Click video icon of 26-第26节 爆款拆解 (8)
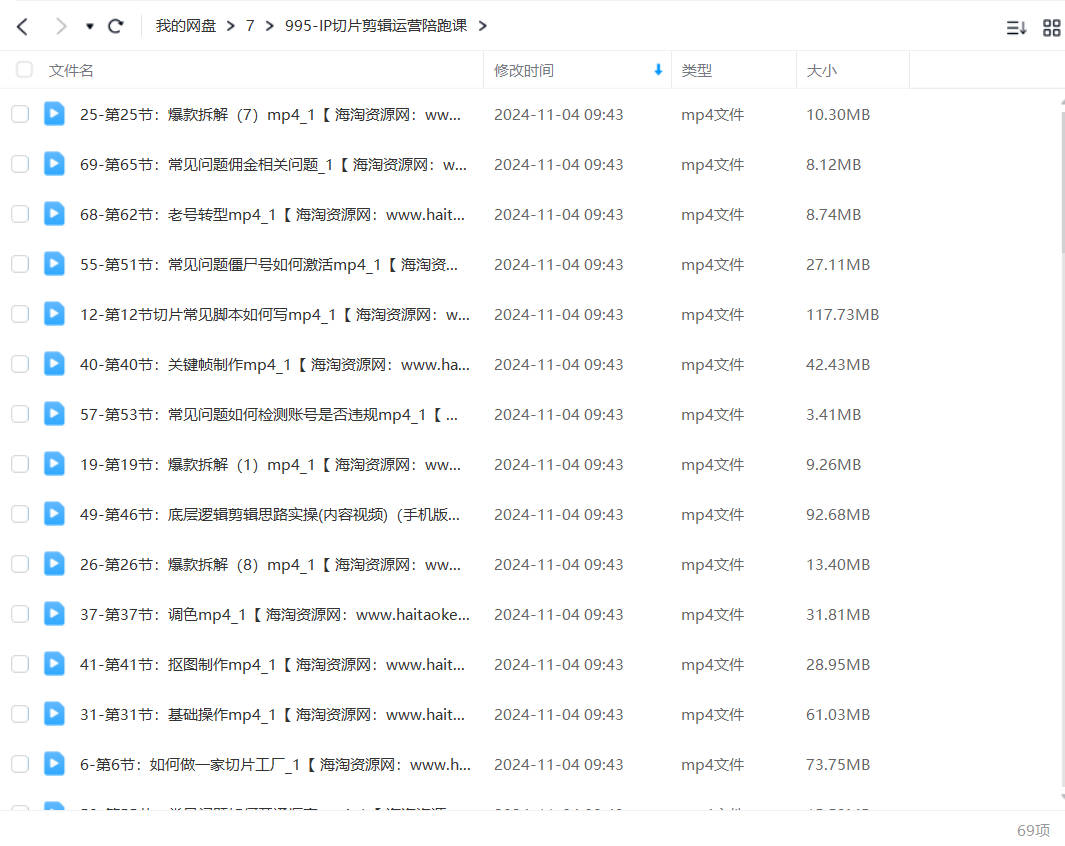The height and width of the screenshot is (846, 1065). point(54,564)
